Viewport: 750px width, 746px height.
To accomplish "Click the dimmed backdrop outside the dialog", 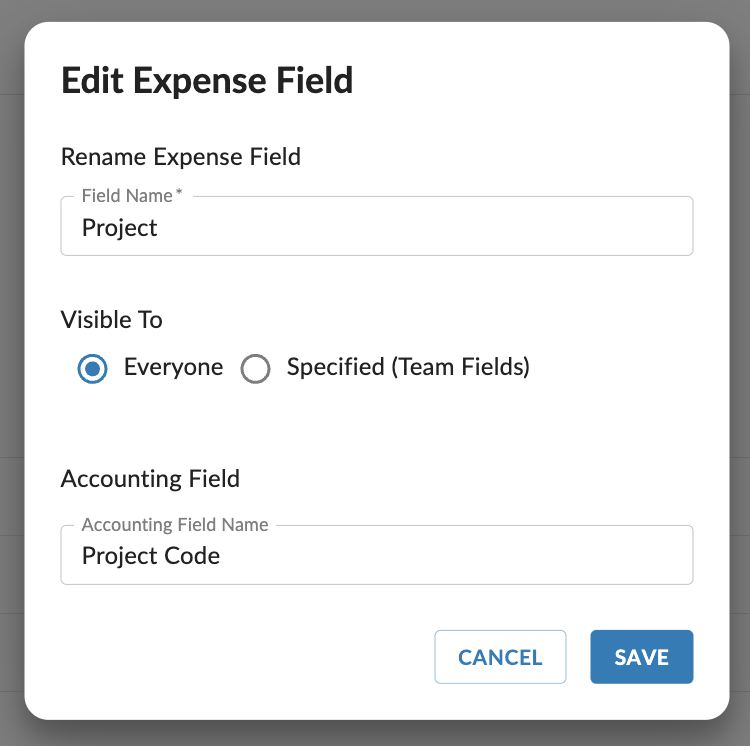I will point(12,373).
